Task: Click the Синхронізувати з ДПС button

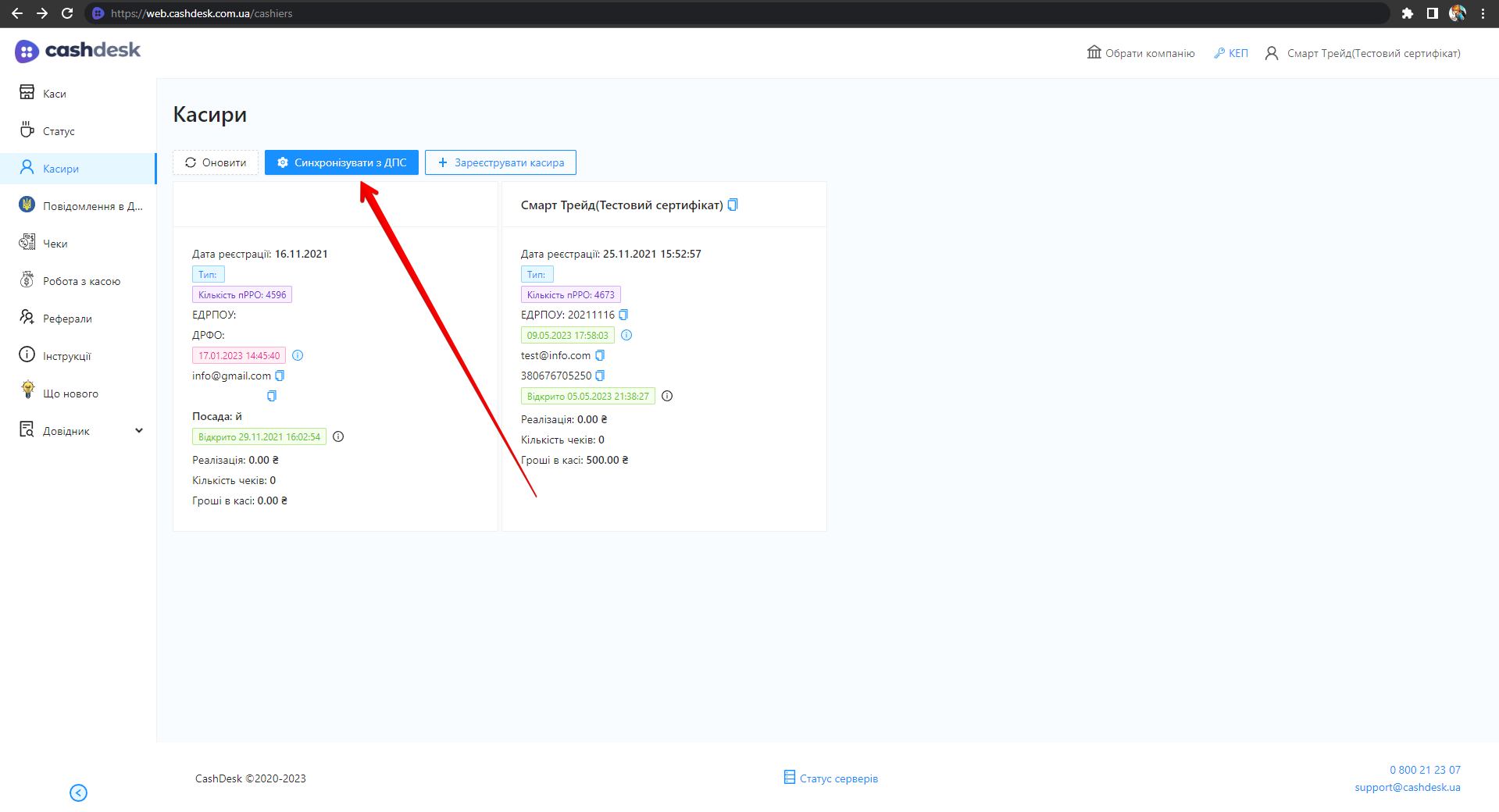Action: click(x=341, y=162)
